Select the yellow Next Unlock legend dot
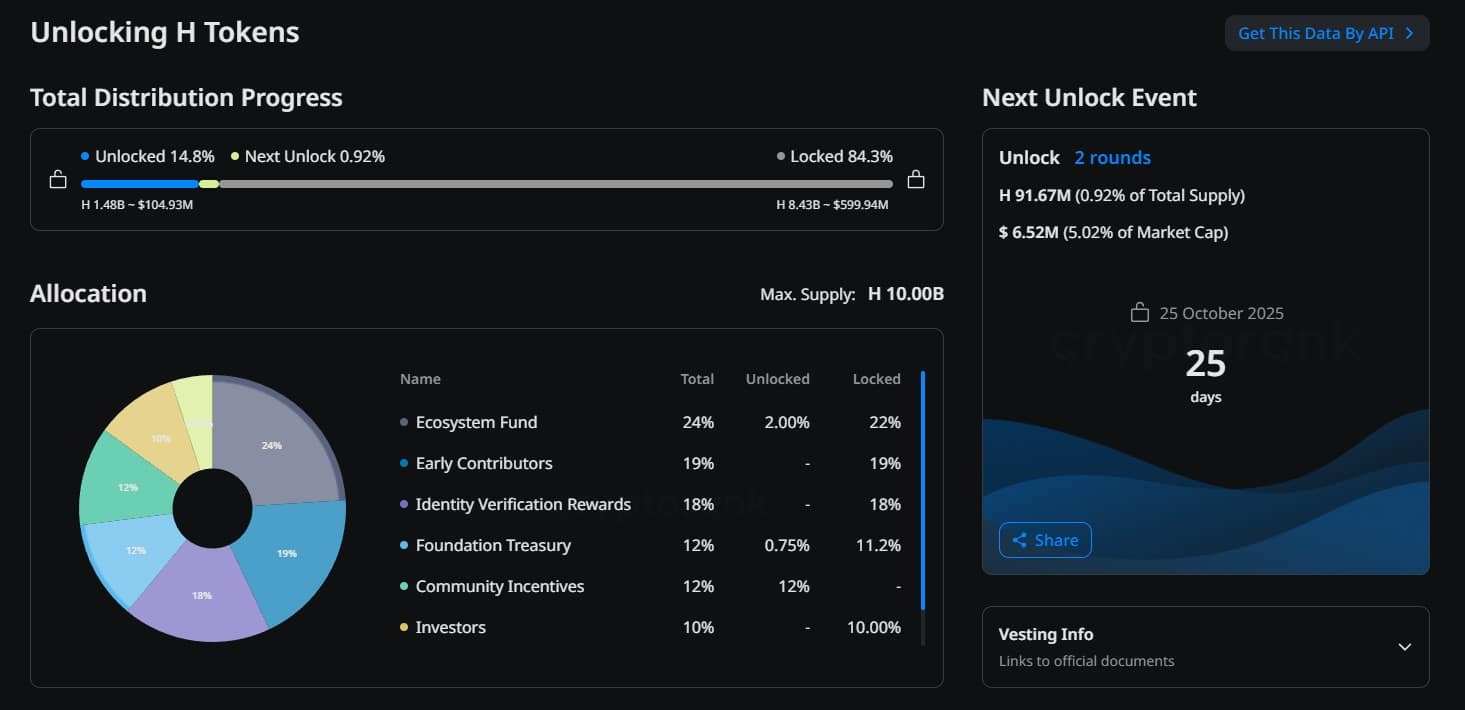1465x710 pixels. [234, 156]
